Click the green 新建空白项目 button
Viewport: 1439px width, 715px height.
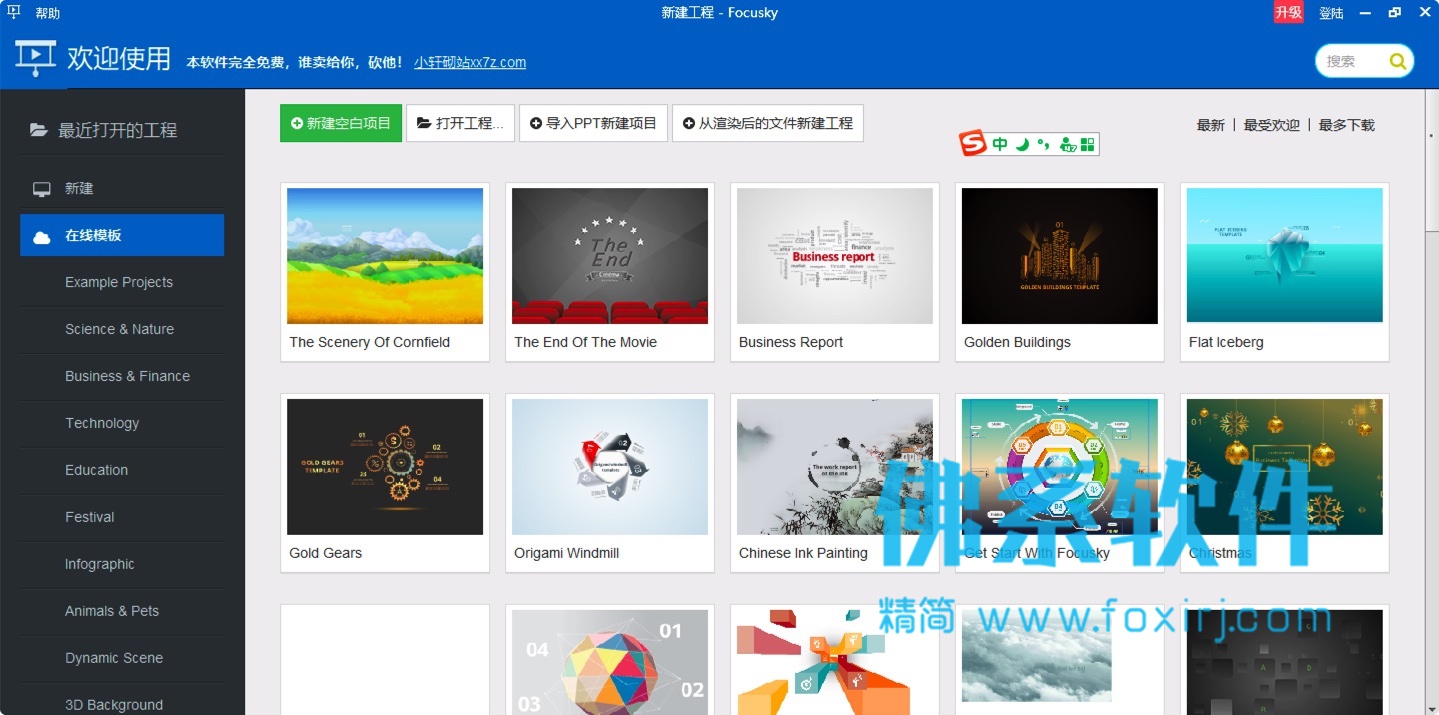pos(341,123)
